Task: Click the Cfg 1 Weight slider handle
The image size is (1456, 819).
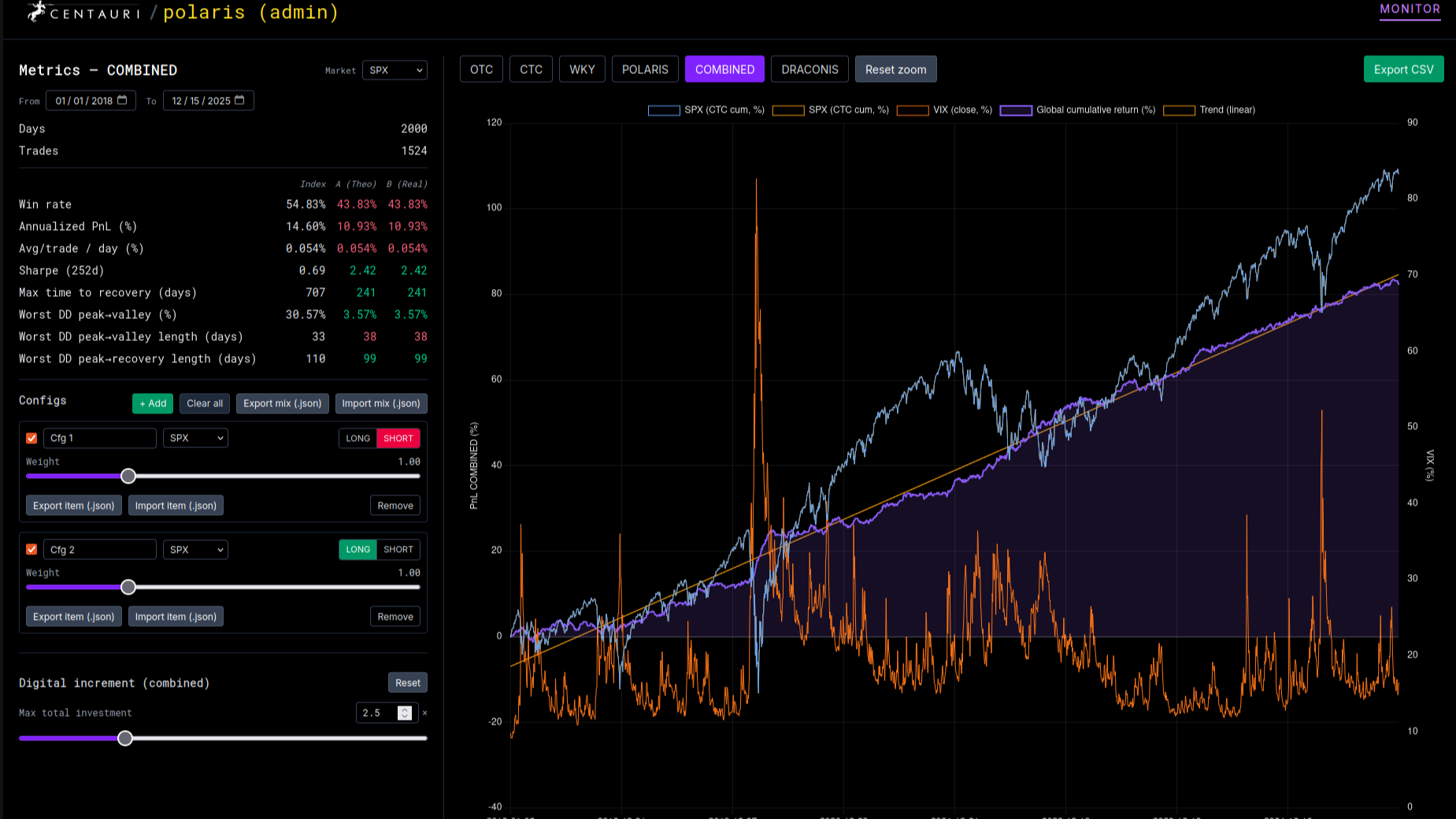Action: tap(128, 476)
